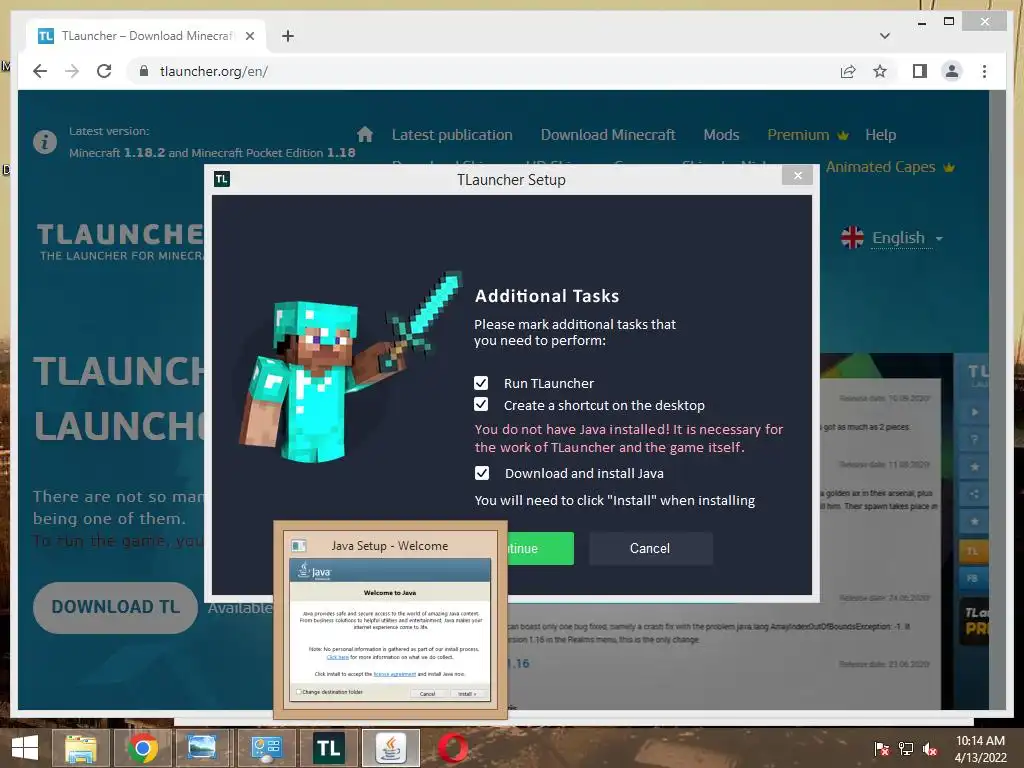This screenshot has height=768, width=1024.
Task: Open Opera browser taskbar icon
Action: coord(453,748)
